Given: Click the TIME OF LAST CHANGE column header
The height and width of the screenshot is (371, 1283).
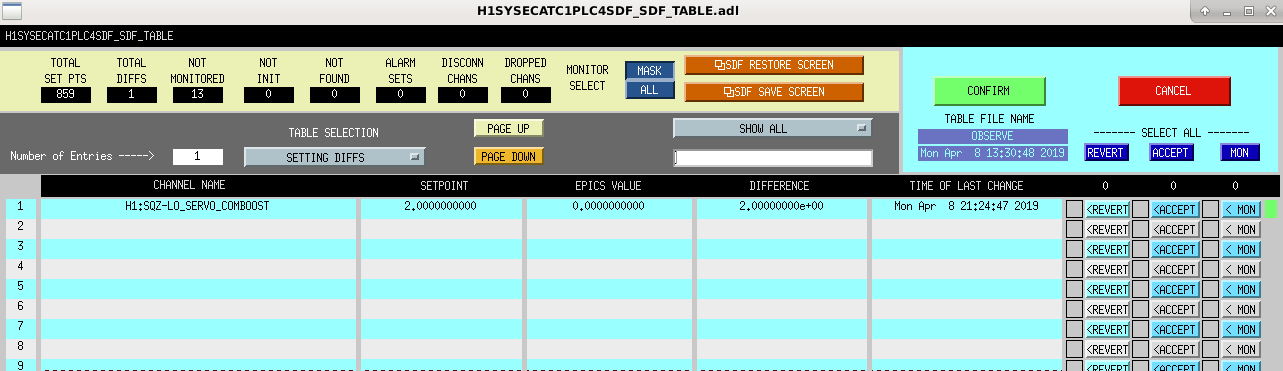Looking at the screenshot, I should pos(966,186).
